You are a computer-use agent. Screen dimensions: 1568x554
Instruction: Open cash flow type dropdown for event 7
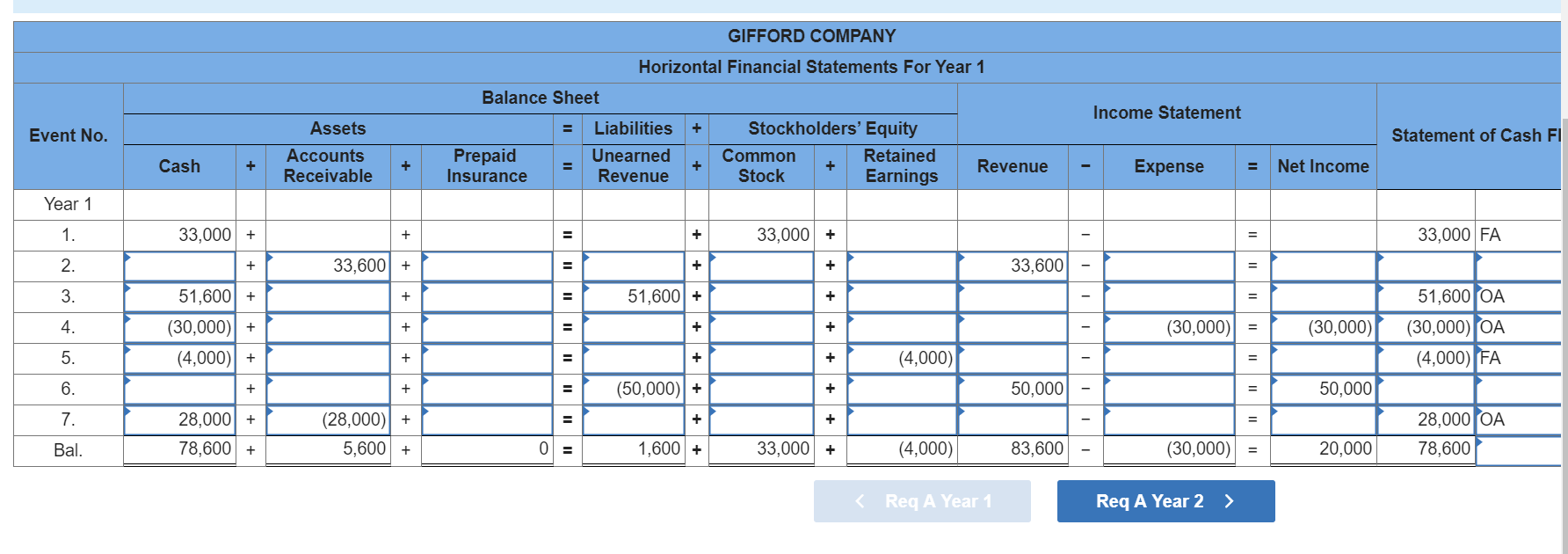click(x=1520, y=419)
